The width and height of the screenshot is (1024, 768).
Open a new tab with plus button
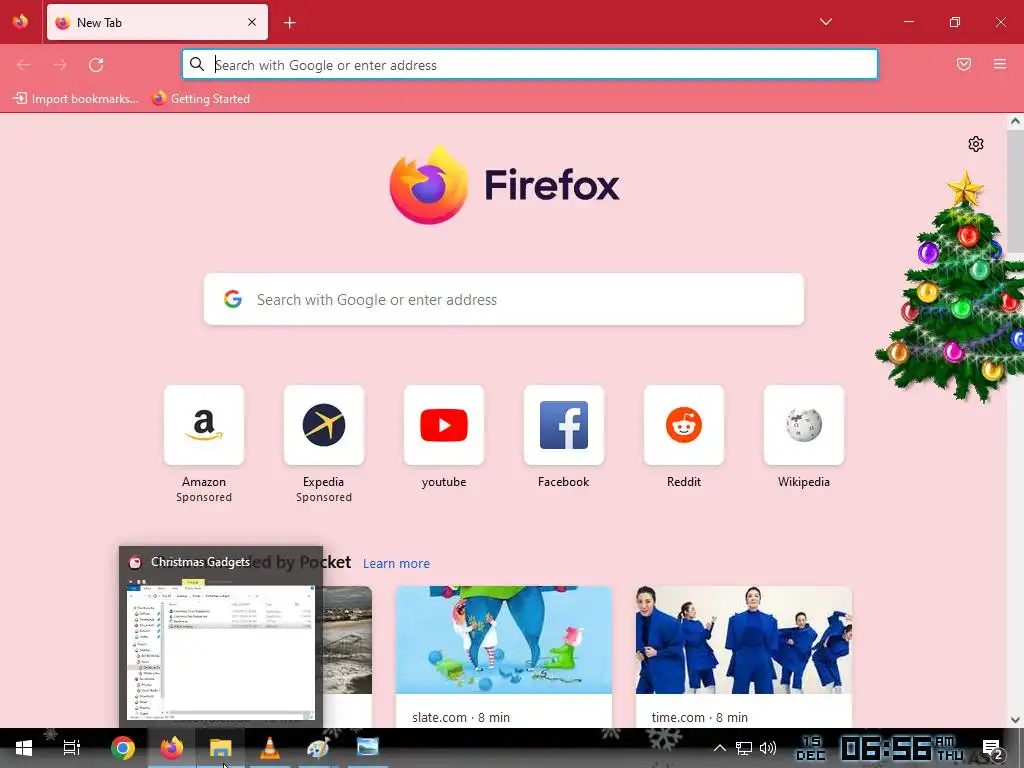point(289,23)
